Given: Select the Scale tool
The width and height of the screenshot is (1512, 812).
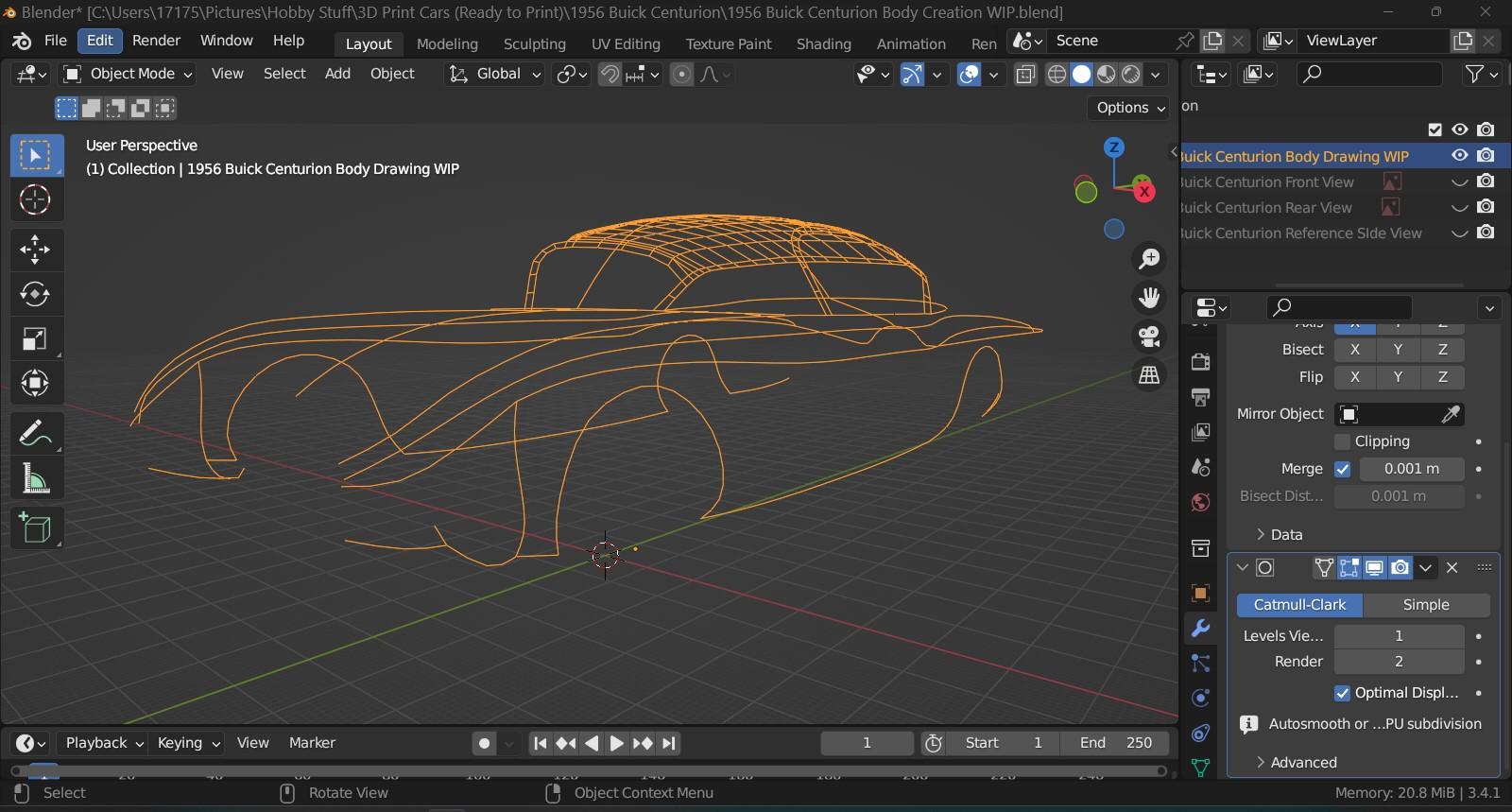Looking at the screenshot, I should pyautogui.click(x=36, y=338).
